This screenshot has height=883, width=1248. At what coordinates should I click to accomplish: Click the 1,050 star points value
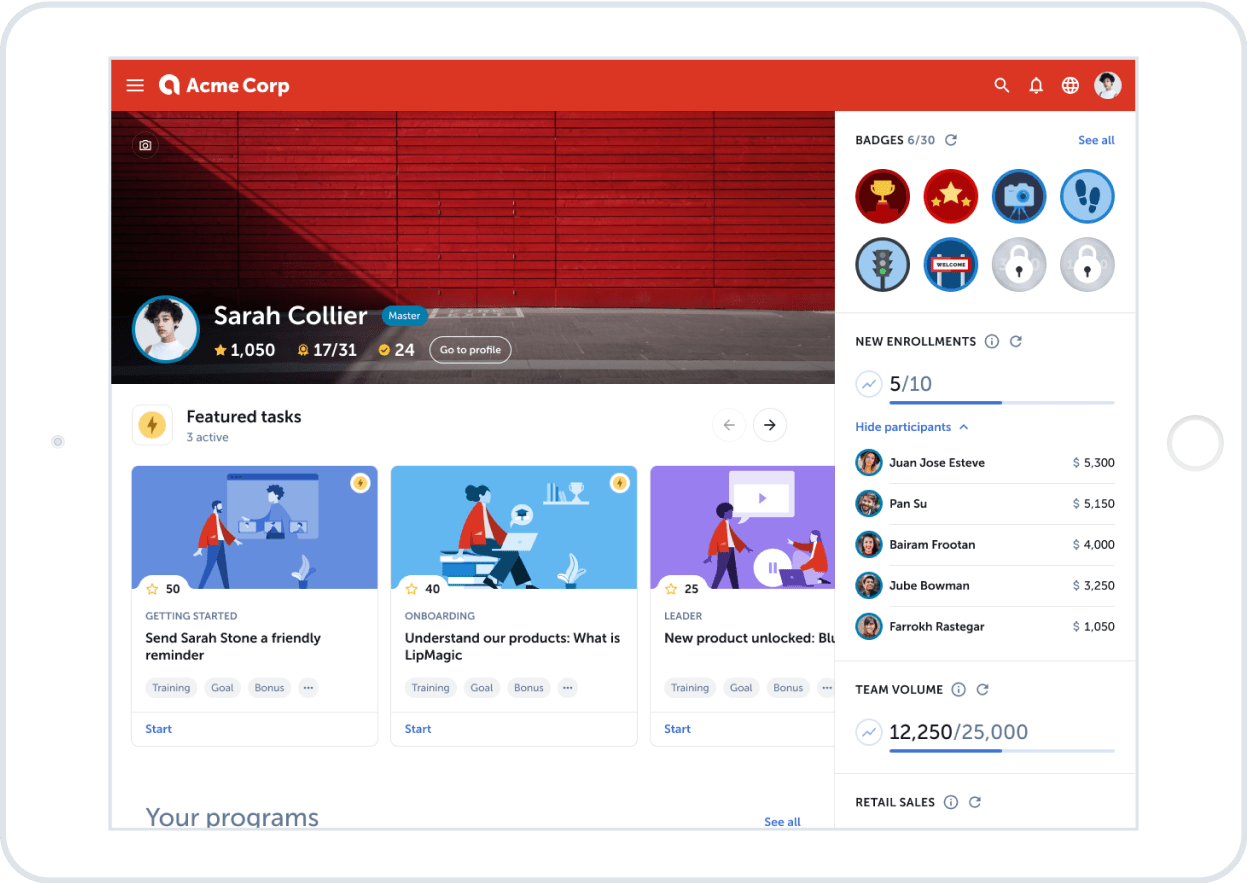245,350
